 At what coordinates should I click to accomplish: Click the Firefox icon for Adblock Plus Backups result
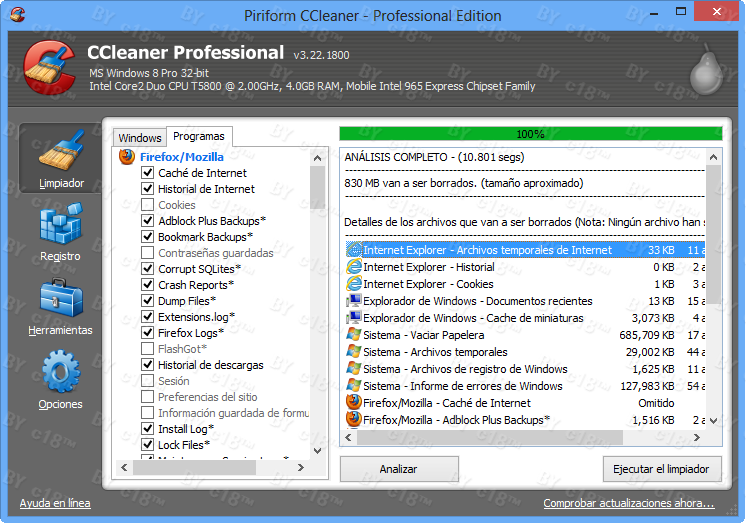pos(354,420)
